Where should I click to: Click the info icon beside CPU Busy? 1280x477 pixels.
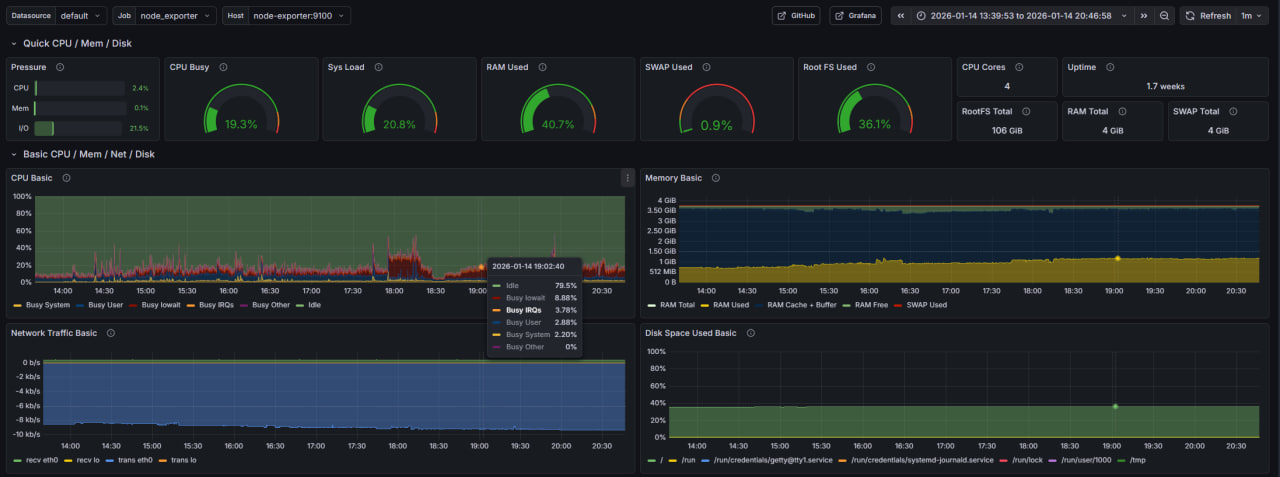point(223,68)
